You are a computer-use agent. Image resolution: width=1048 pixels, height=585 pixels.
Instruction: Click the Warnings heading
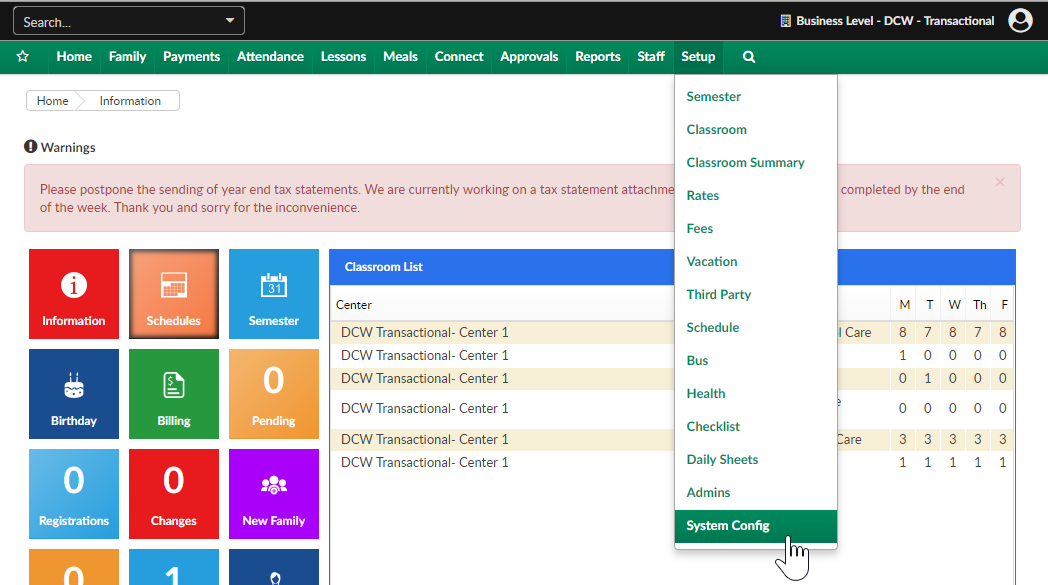pyautogui.click(x=68, y=147)
